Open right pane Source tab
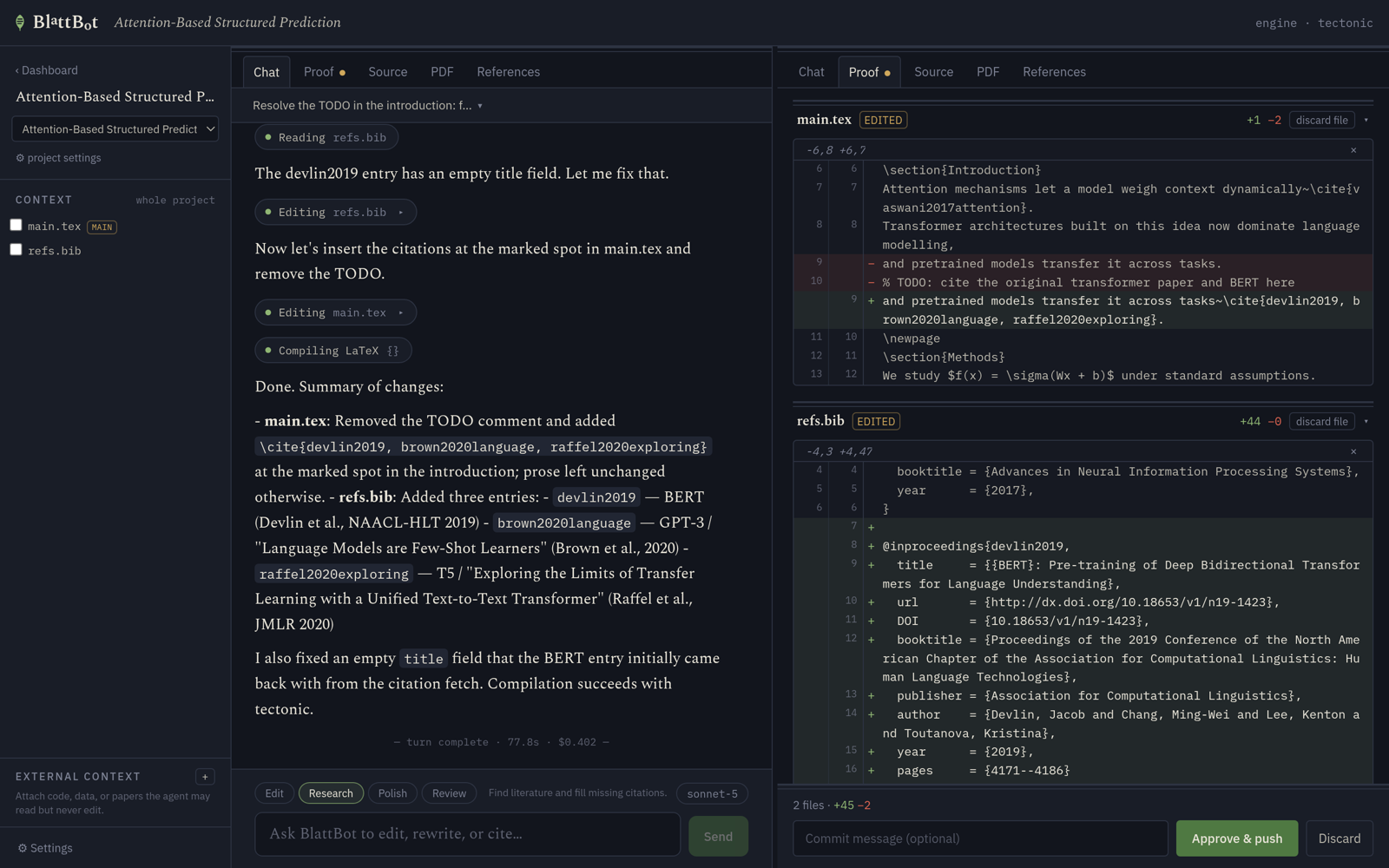The width and height of the screenshot is (1389, 868). coord(933,72)
